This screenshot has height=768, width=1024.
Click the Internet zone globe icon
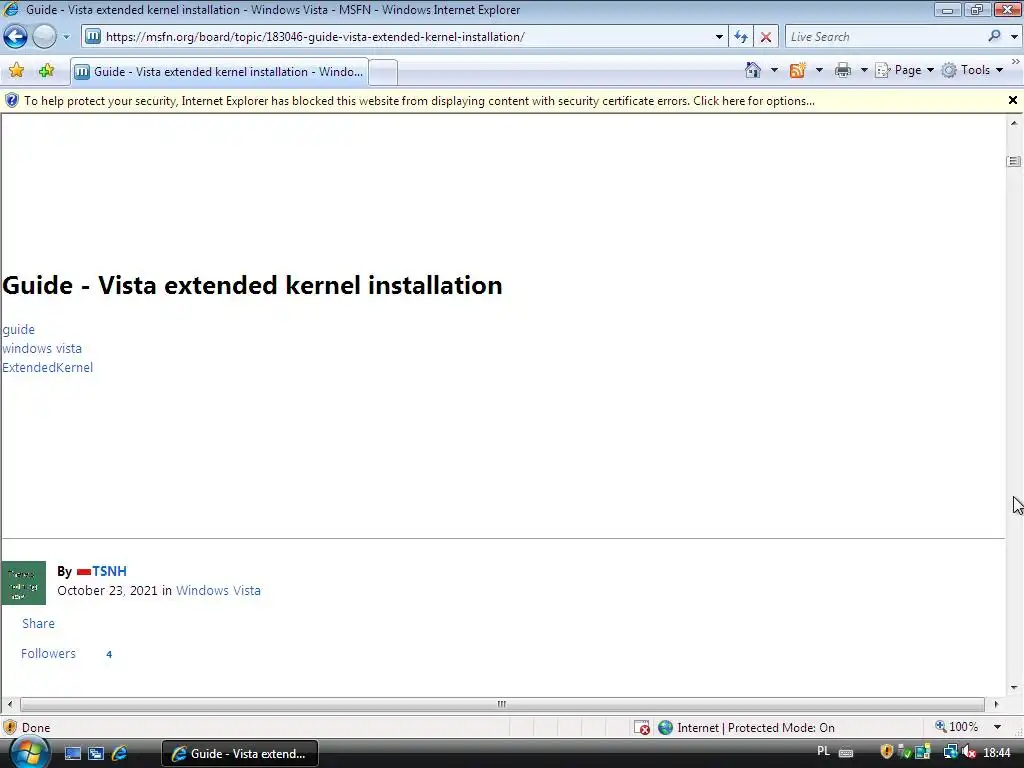[665, 728]
